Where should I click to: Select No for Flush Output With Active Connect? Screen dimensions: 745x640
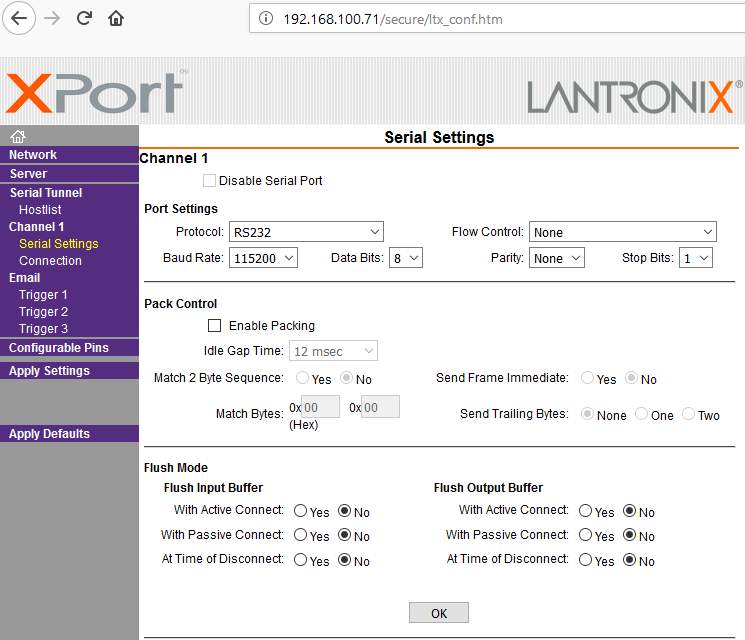630,511
